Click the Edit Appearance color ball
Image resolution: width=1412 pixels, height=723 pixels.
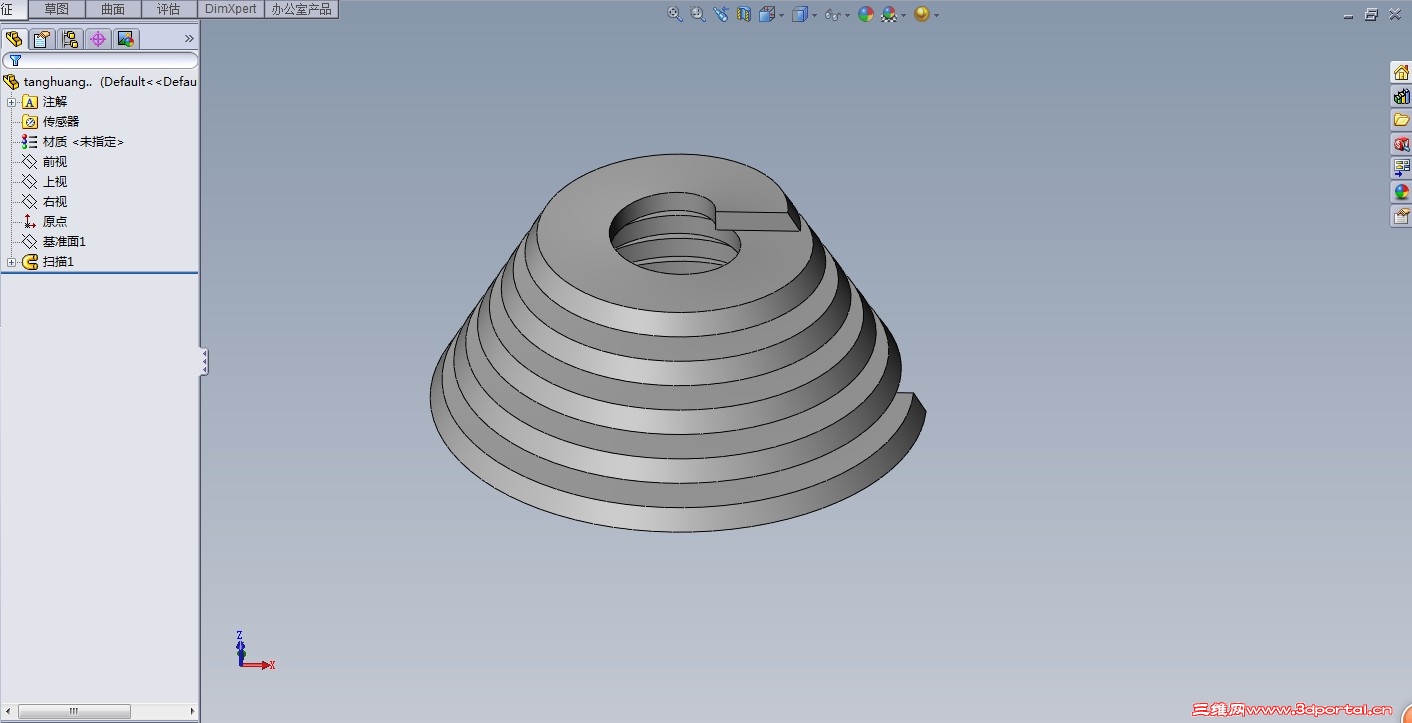866,14
